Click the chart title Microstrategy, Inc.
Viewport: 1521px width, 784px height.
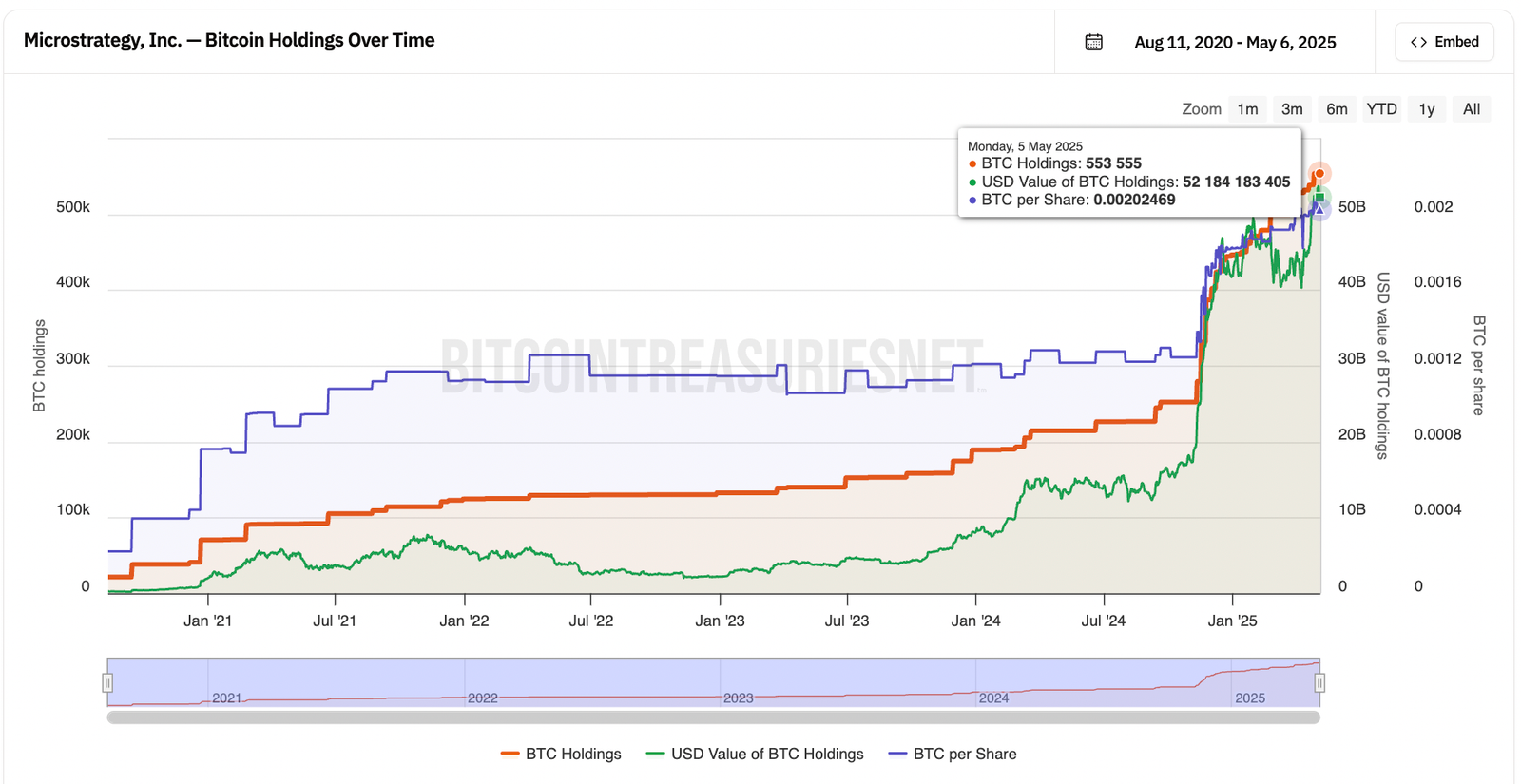[x=229, y=40]
